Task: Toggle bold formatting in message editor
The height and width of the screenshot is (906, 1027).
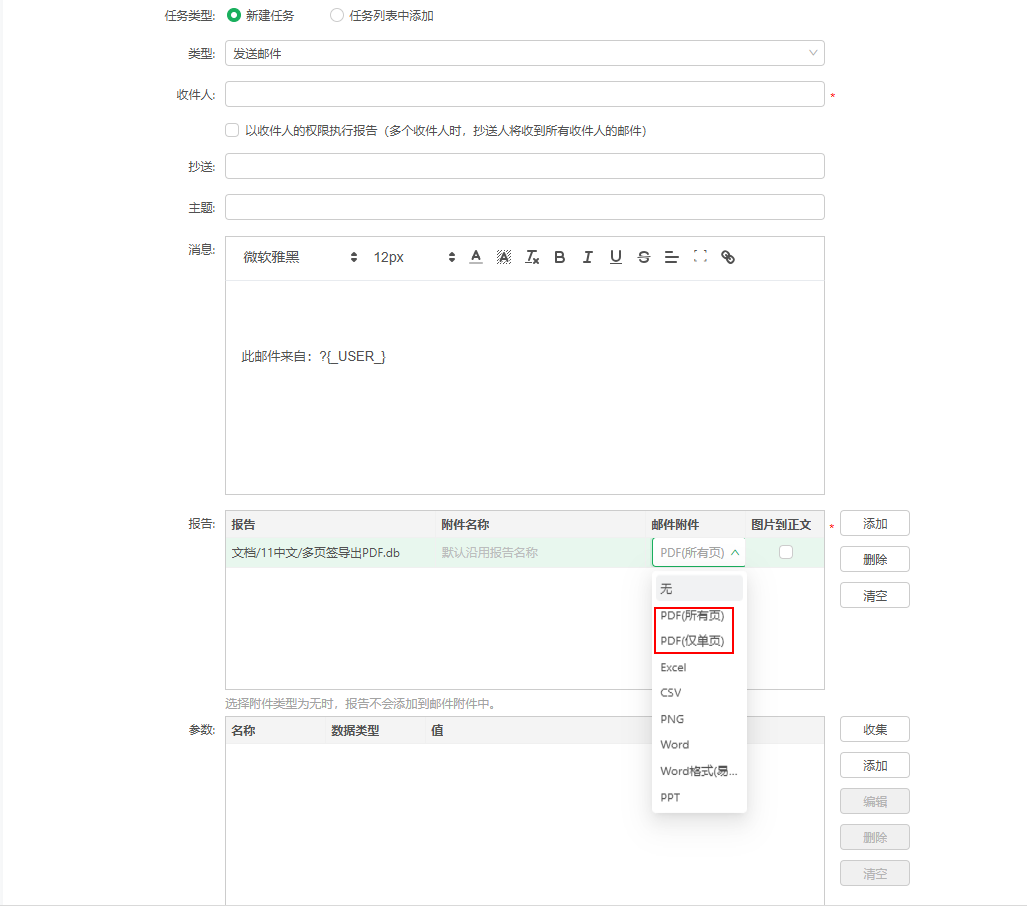Action: click(559, 257)
